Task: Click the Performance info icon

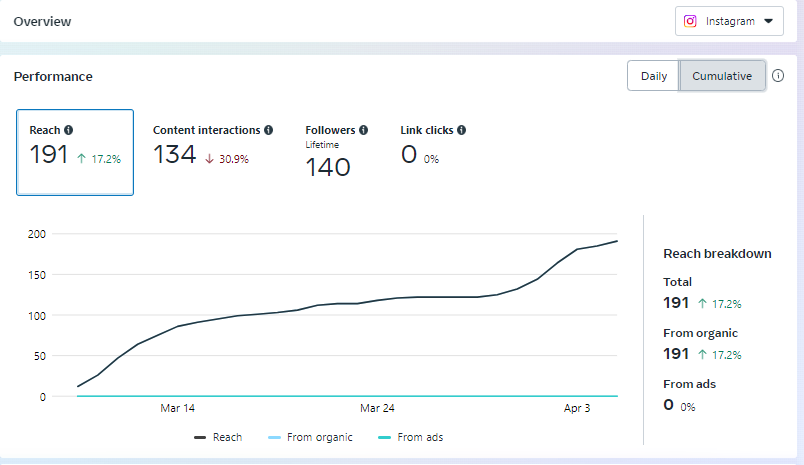Action: coord(778,76)
